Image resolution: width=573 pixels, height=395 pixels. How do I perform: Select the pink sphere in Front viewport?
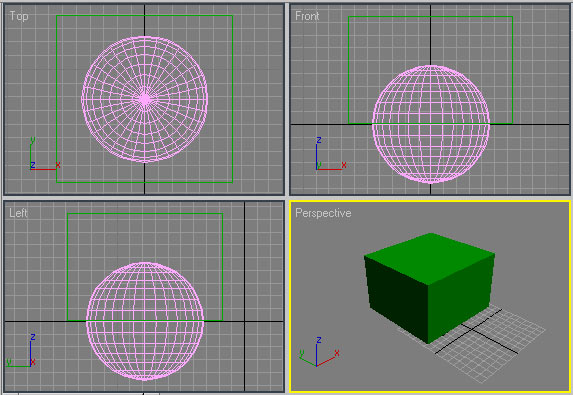[431, 124]
